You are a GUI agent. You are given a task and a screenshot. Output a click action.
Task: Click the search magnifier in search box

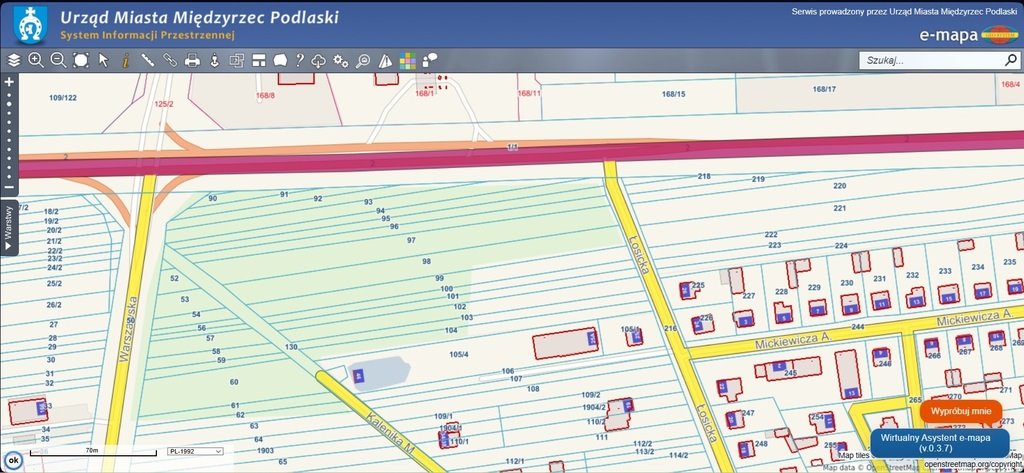pyautogui.click(x=1010, y=60)
